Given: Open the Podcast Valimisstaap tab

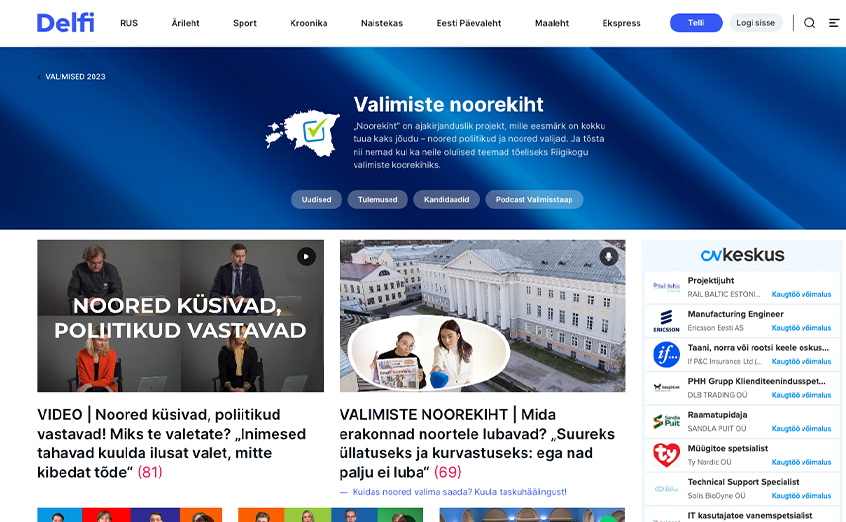Looking at the screenshot, I should coord(534,199).
